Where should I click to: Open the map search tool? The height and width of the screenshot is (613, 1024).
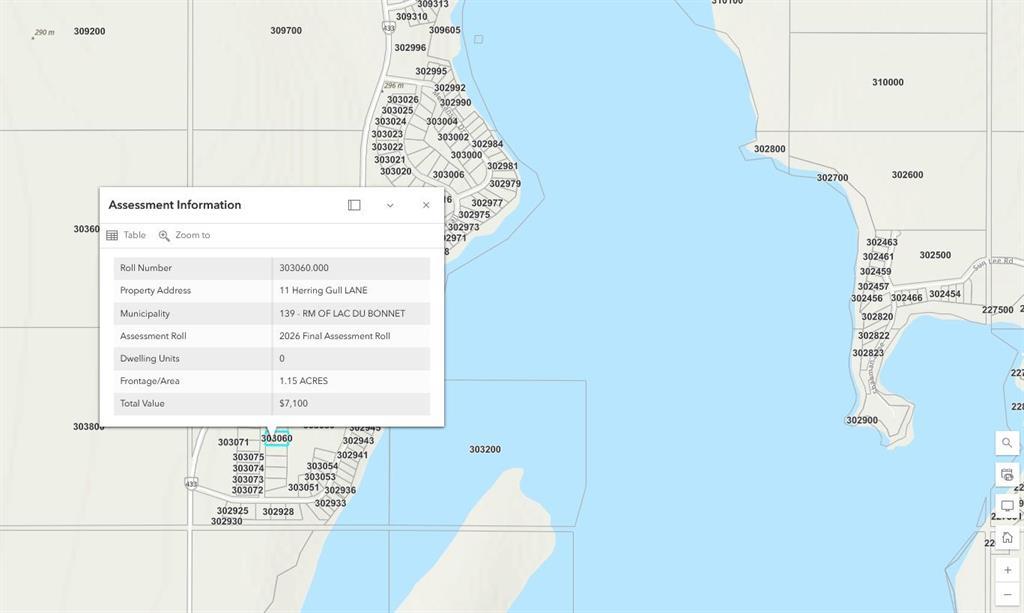pyautogui.click(x=1007, y=443)
